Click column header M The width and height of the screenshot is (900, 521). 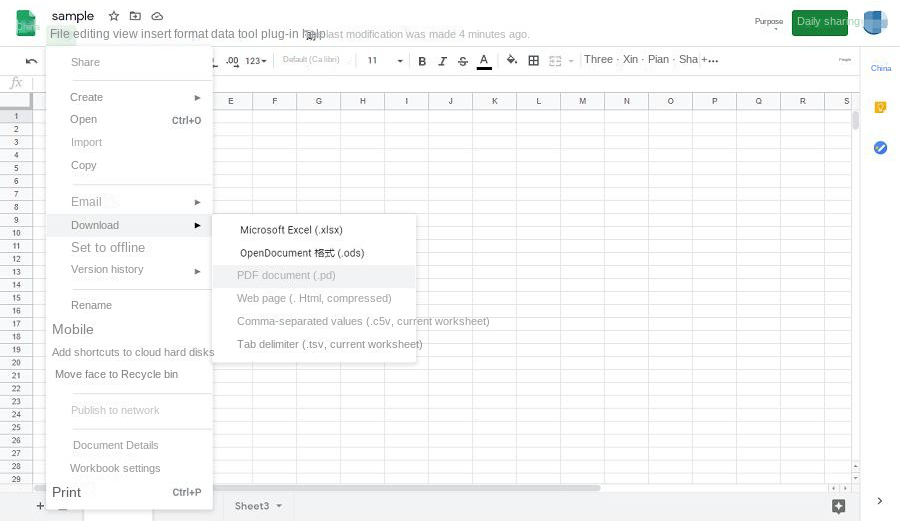582,101
